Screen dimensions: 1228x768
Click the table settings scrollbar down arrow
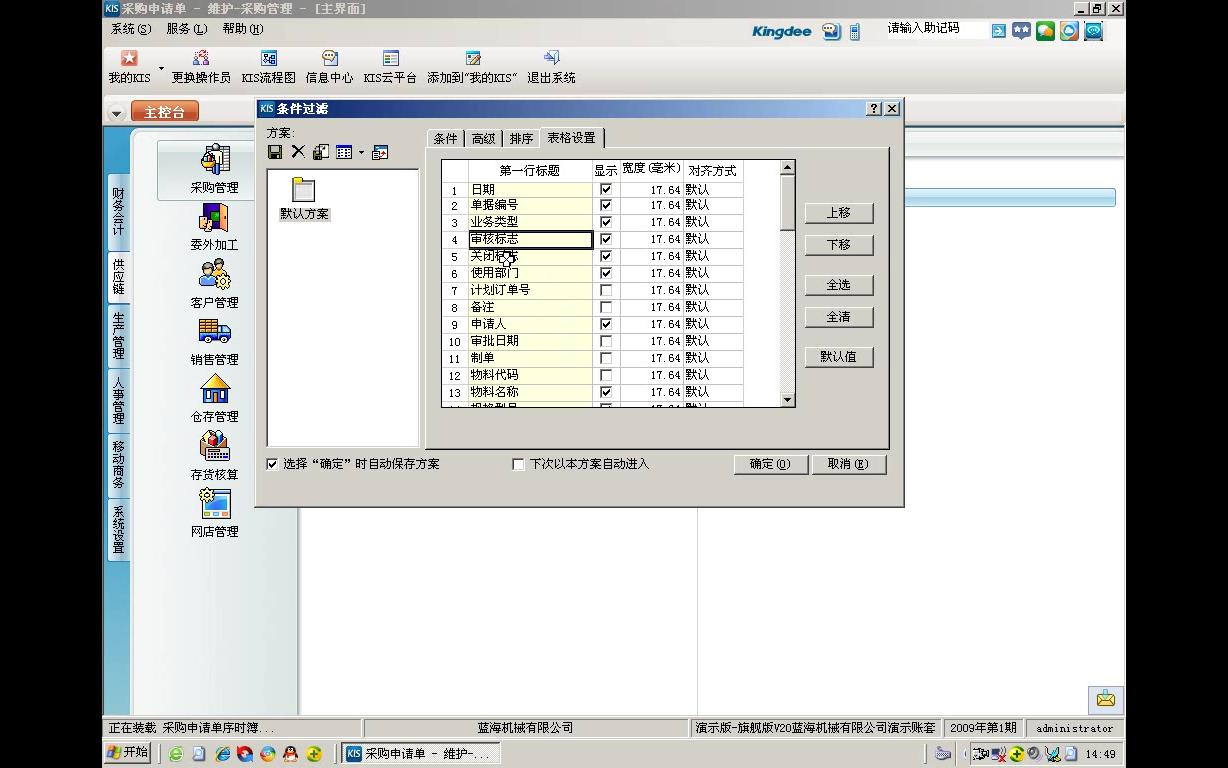click(x=787, y=399)
